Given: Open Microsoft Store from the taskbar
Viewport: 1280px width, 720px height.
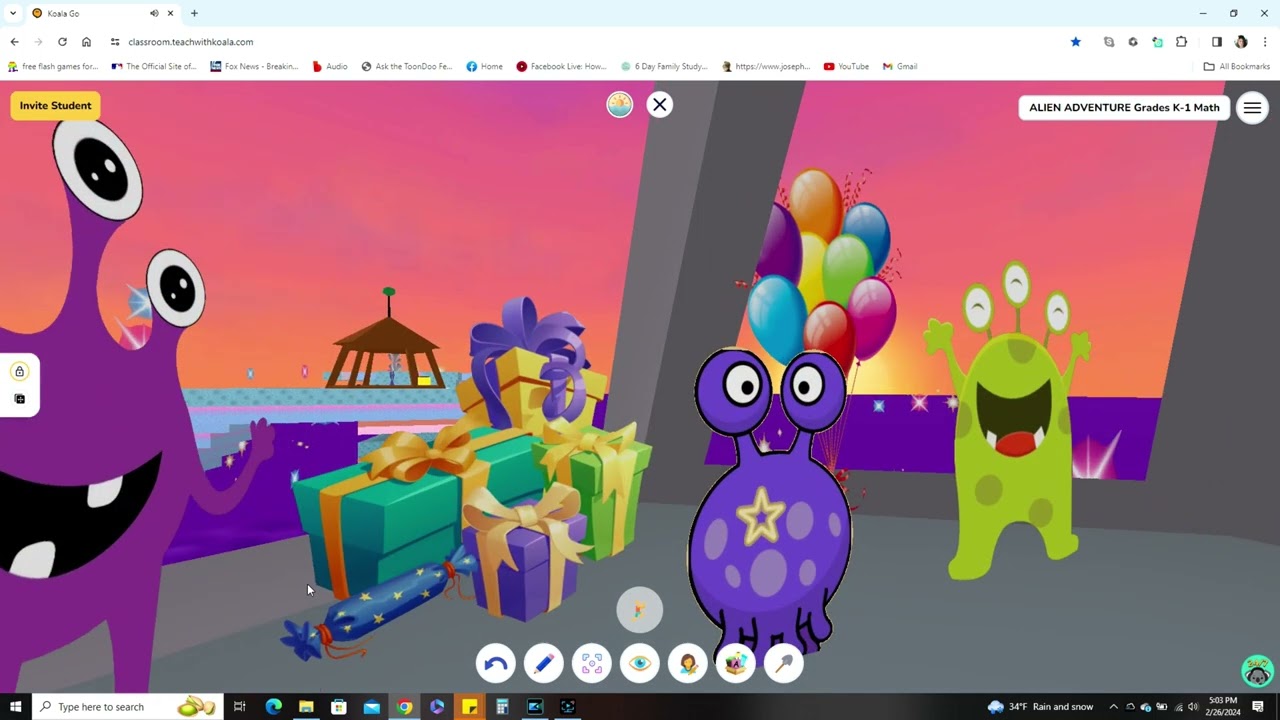Looking at the screenshot, I should tap(339, 707).
